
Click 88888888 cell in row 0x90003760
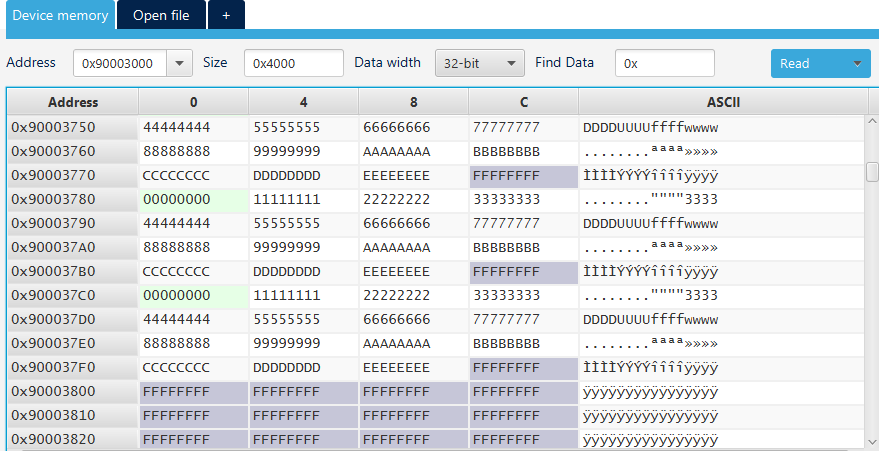(x=193, y=152)
